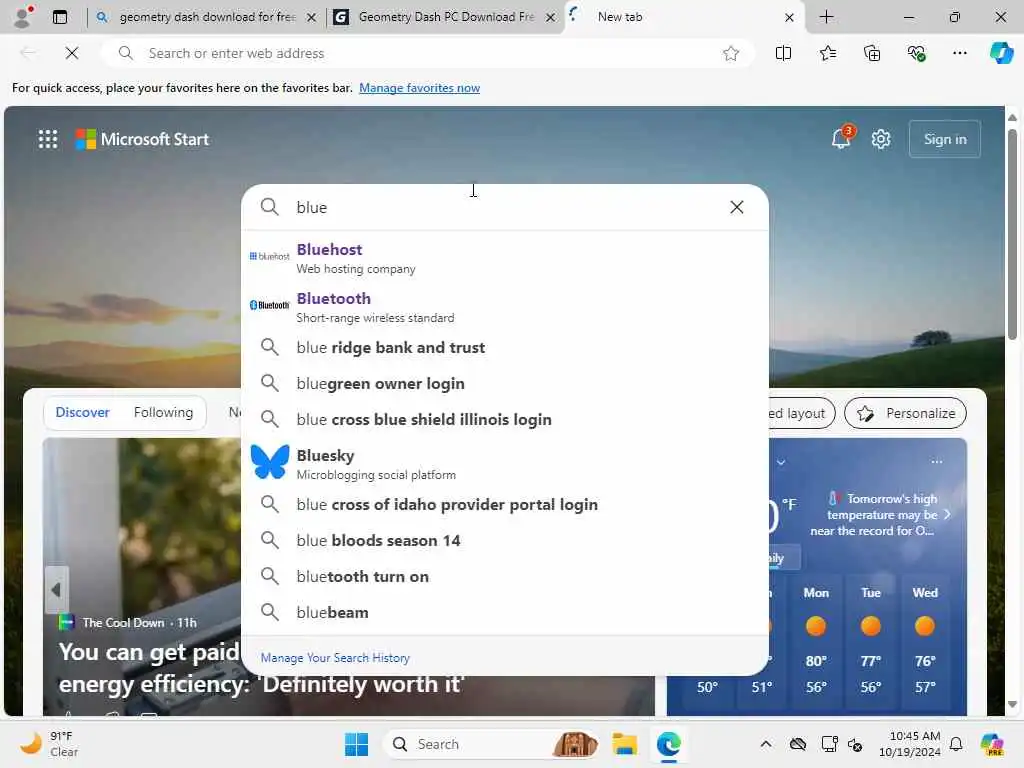This screenshot has width=1024, height=768.
Task: Open Manage Your Search History link
Action: 335,658
